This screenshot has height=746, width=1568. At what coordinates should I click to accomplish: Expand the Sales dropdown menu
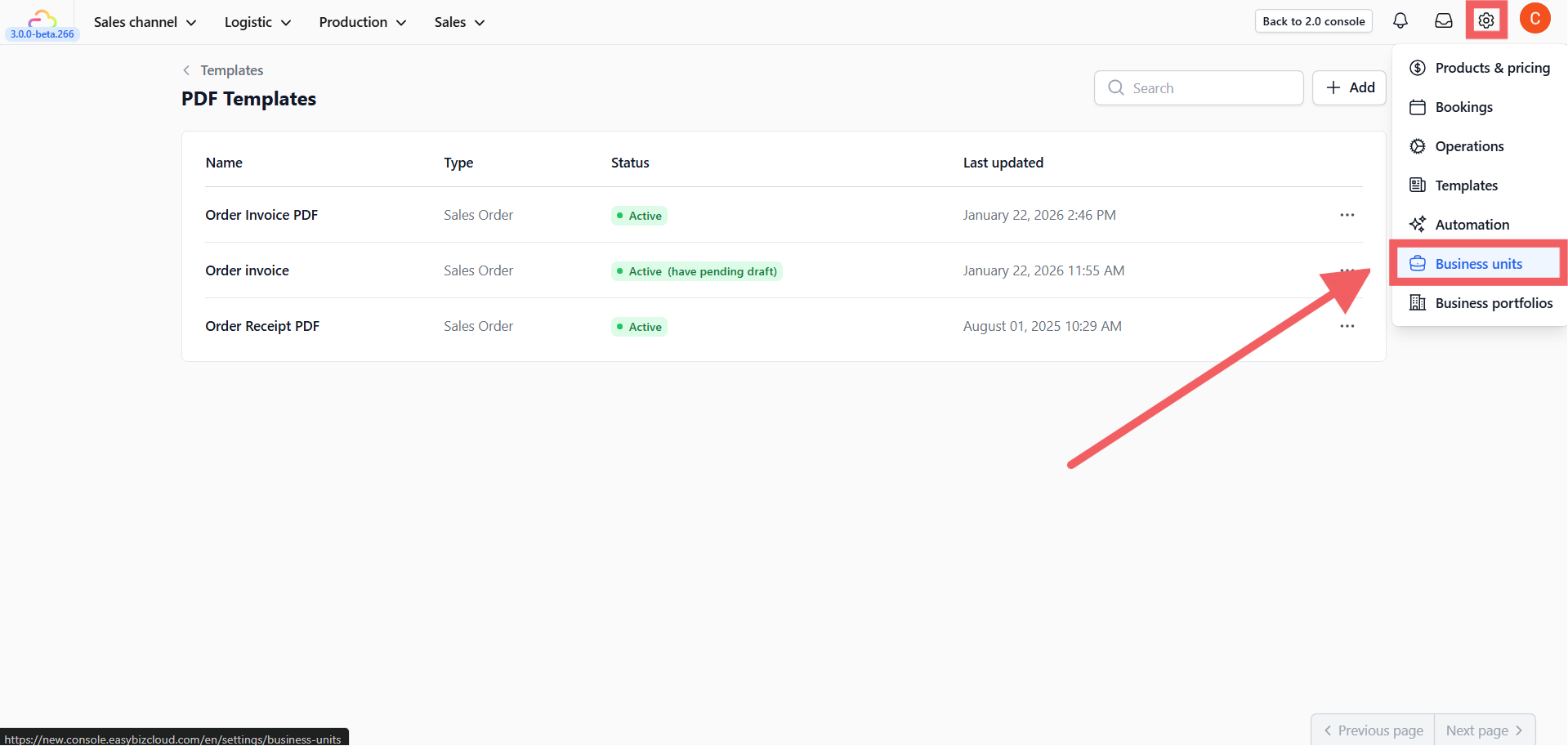tap(459, 22)
